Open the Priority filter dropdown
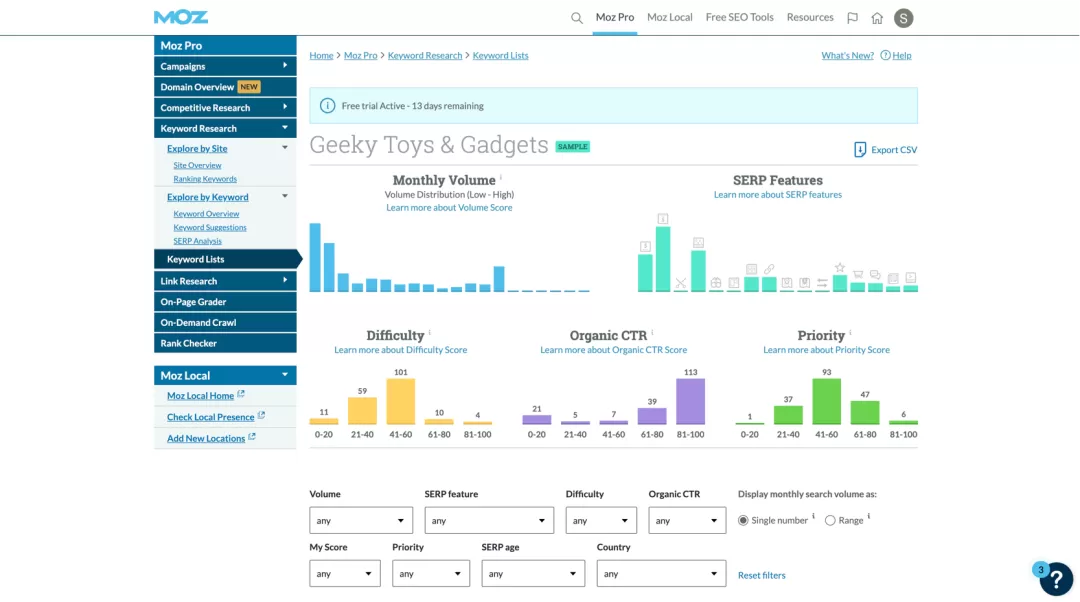This screenshot has width=1080, height=602. pyautogui.click(x=430, y=574)
